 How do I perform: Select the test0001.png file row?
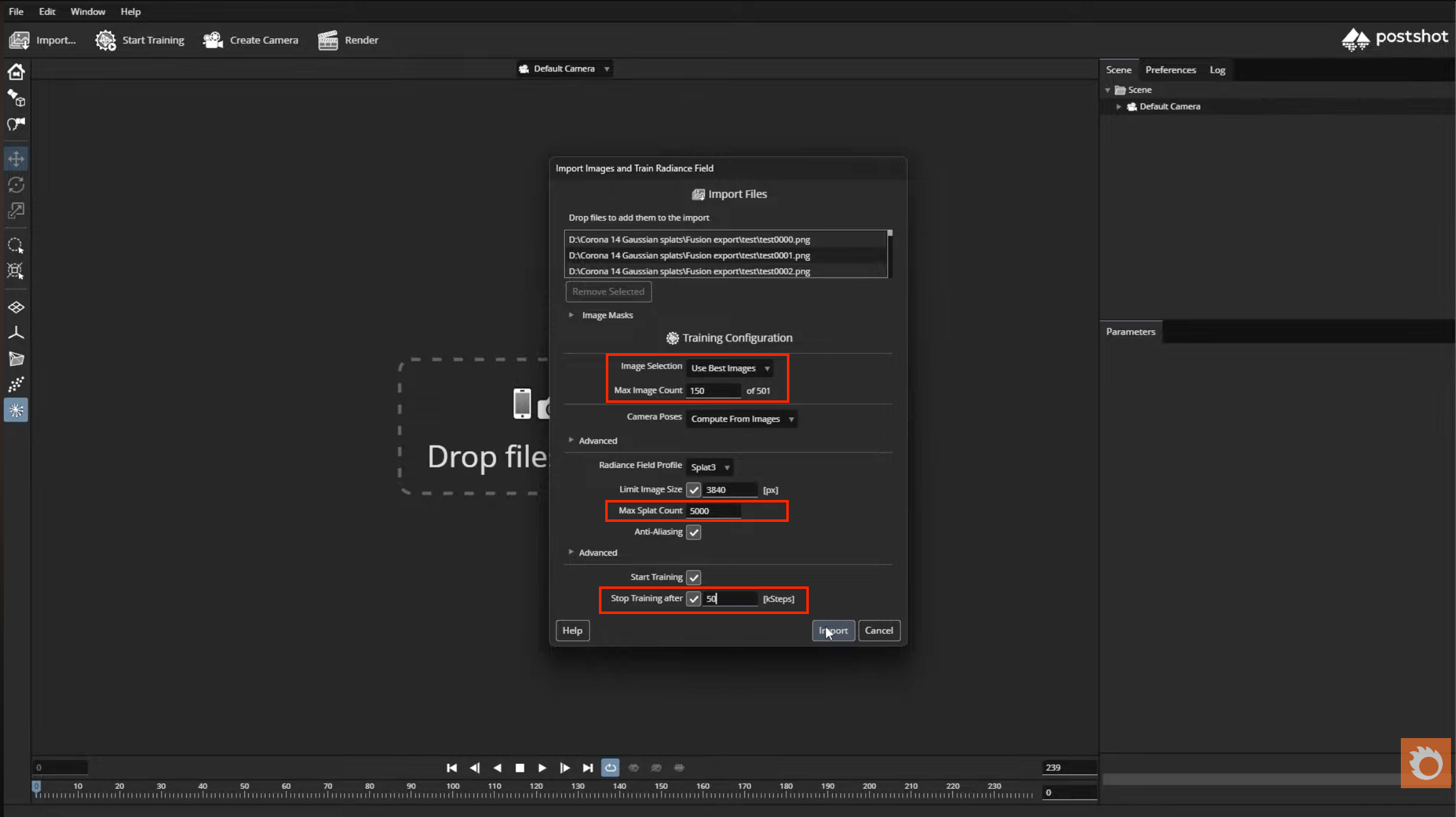click(x=725, y=255)
